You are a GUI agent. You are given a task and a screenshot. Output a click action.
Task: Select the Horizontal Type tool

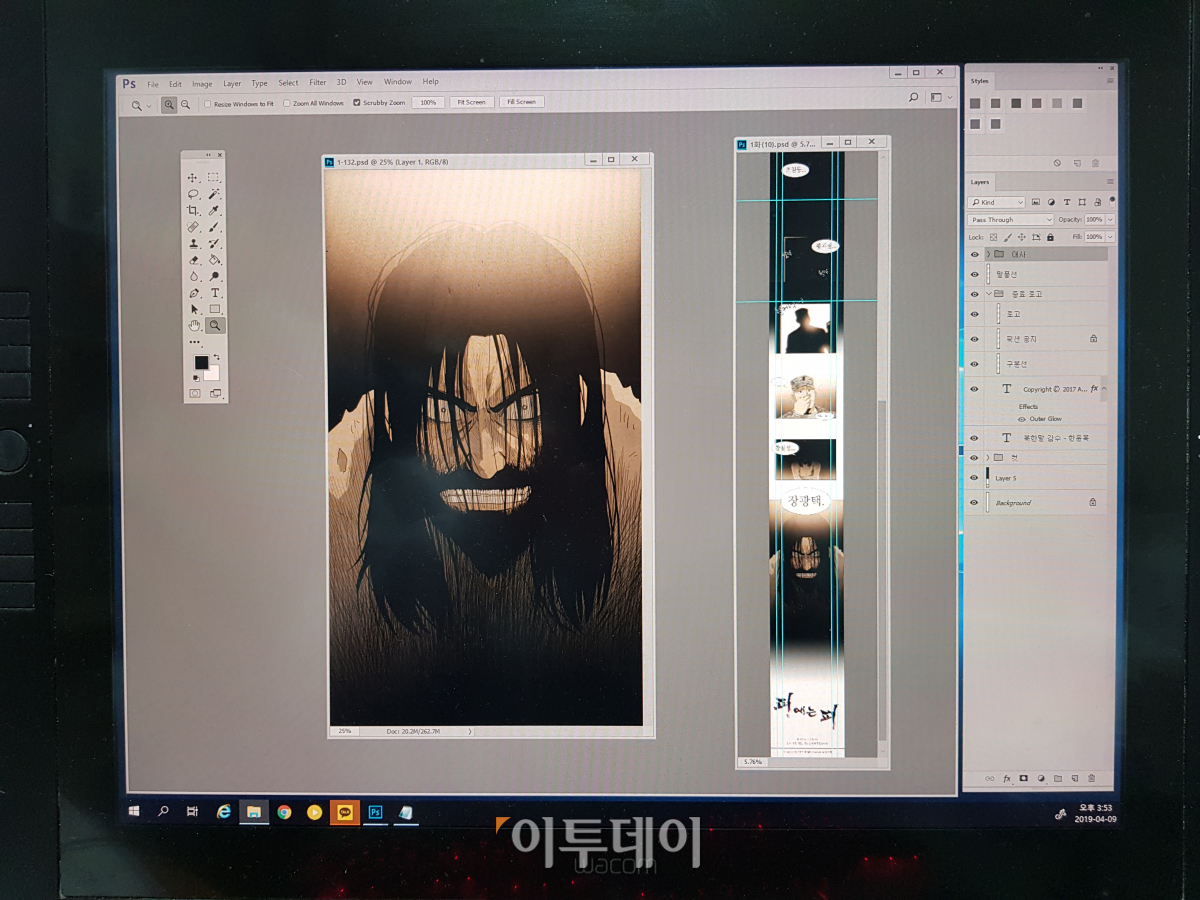(x=213, y=292)
